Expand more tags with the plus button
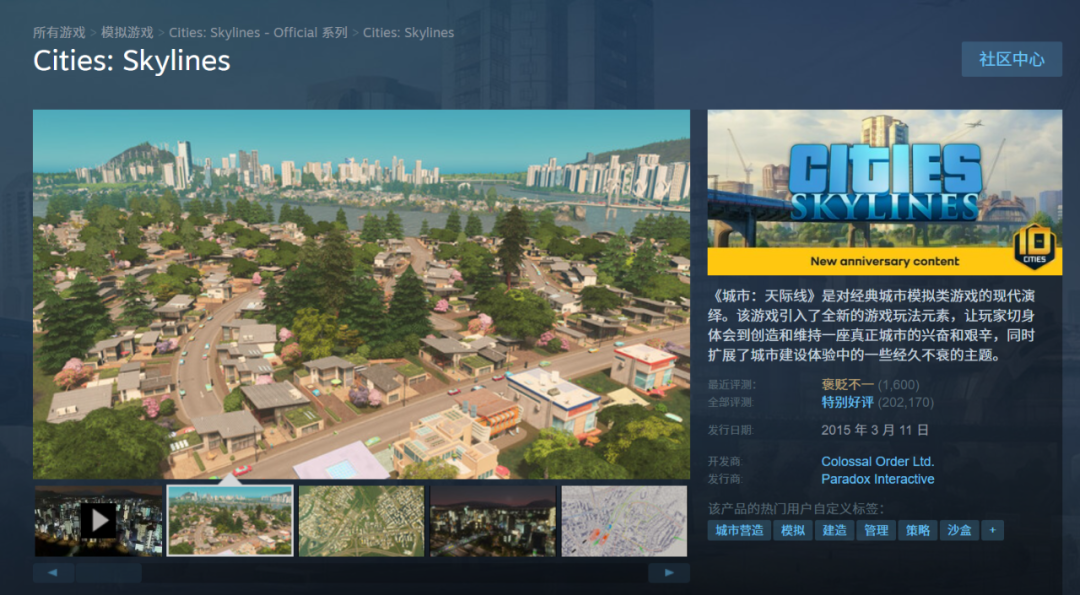1080x595 pixels. (x=993, y=530)
